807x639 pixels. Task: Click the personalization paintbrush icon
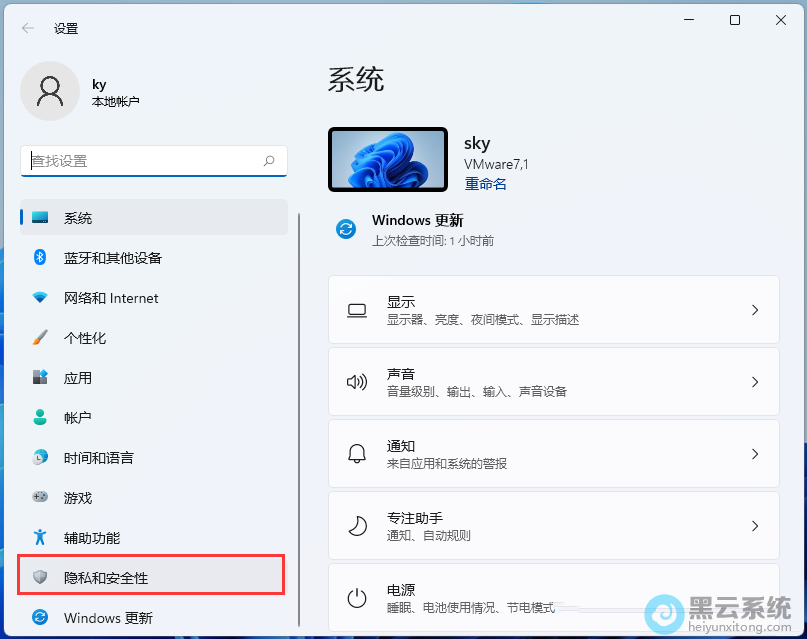(40, 338)
